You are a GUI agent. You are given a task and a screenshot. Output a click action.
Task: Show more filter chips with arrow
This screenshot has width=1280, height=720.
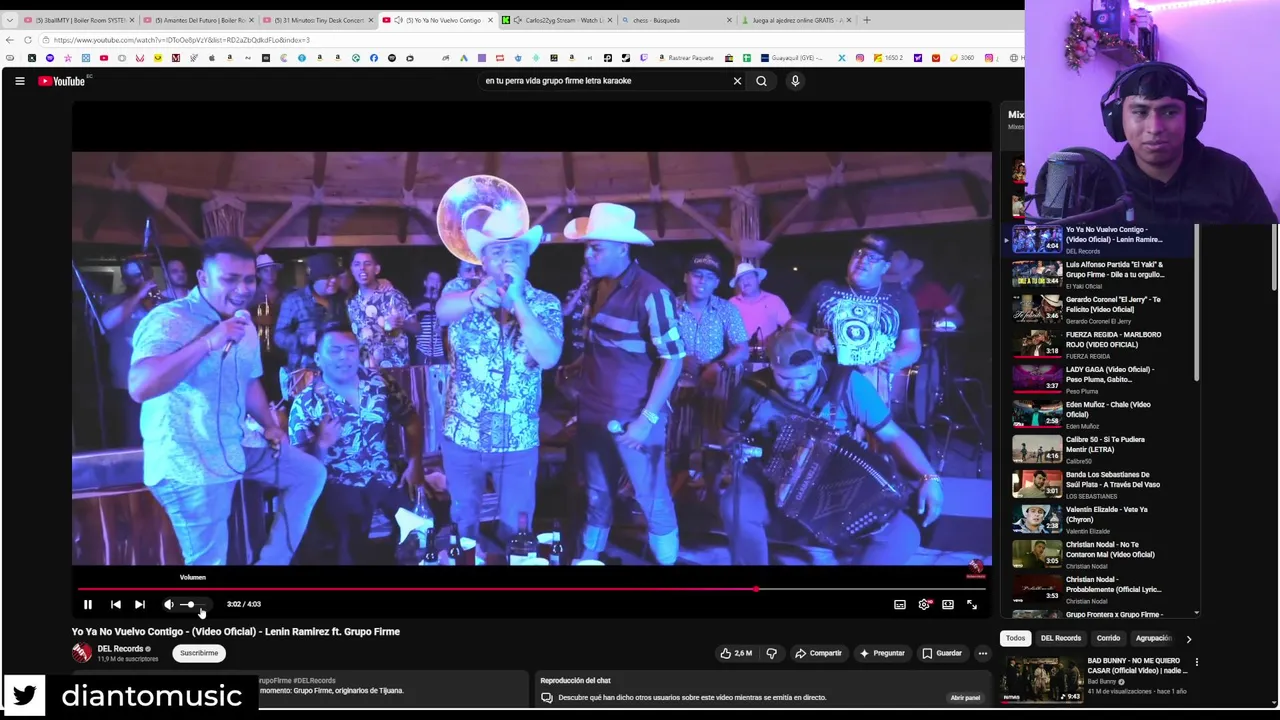1188,638
